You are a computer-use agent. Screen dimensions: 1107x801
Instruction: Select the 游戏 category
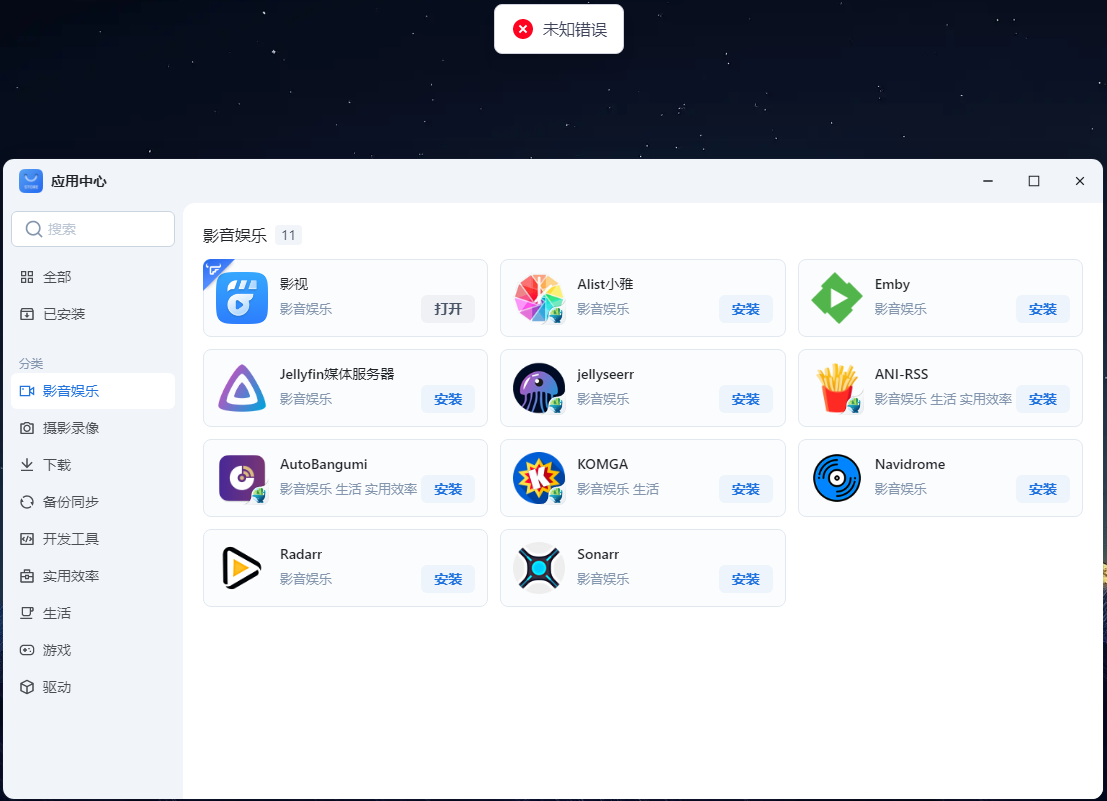pyautogui.click(x=93, y=650)
